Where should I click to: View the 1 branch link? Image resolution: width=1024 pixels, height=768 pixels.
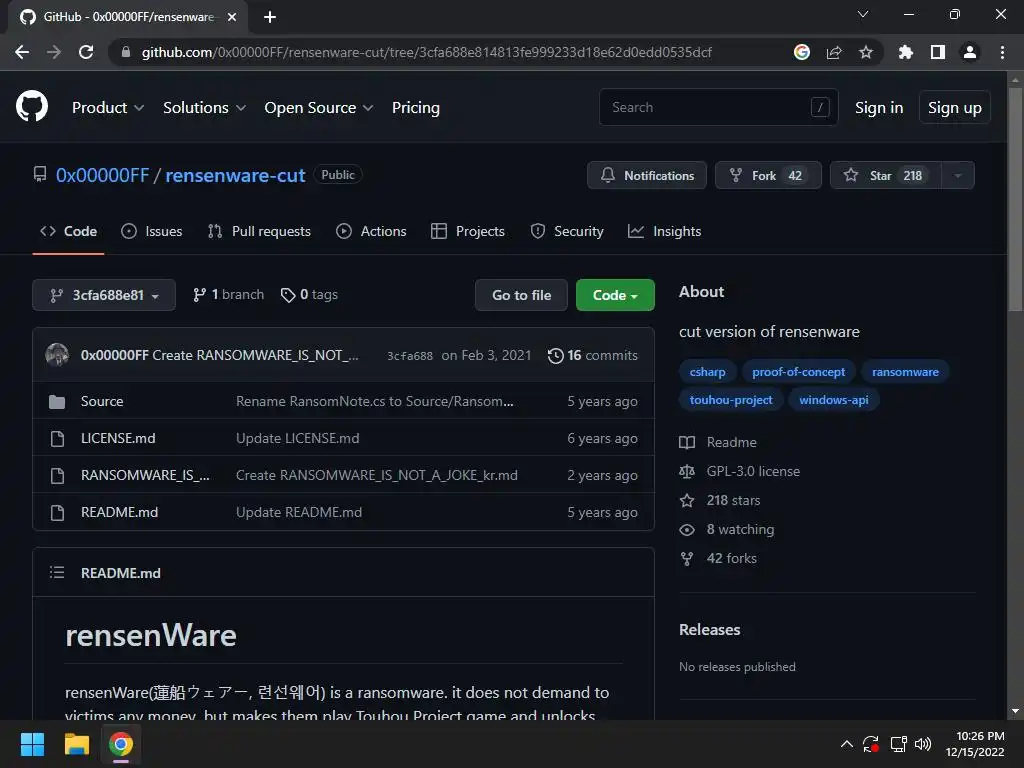coord(229,295)
